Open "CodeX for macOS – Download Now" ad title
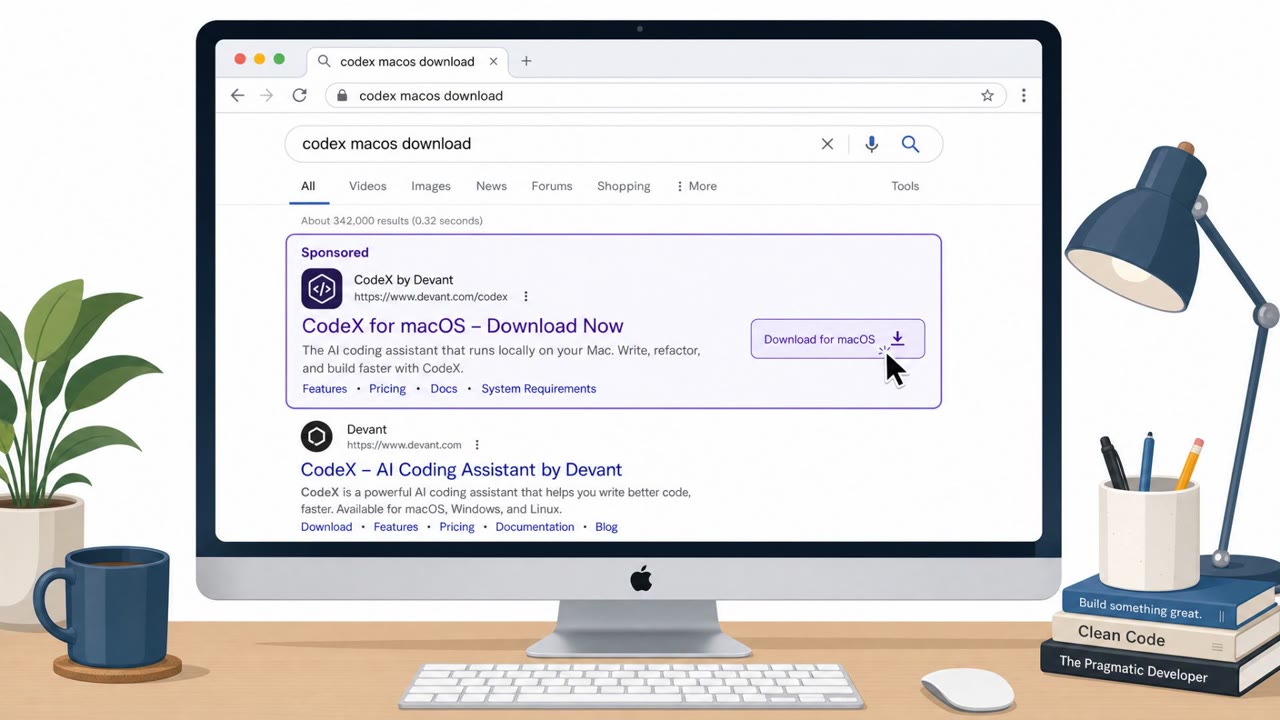Screen dimensions: 1280x720 click(462, 326)
